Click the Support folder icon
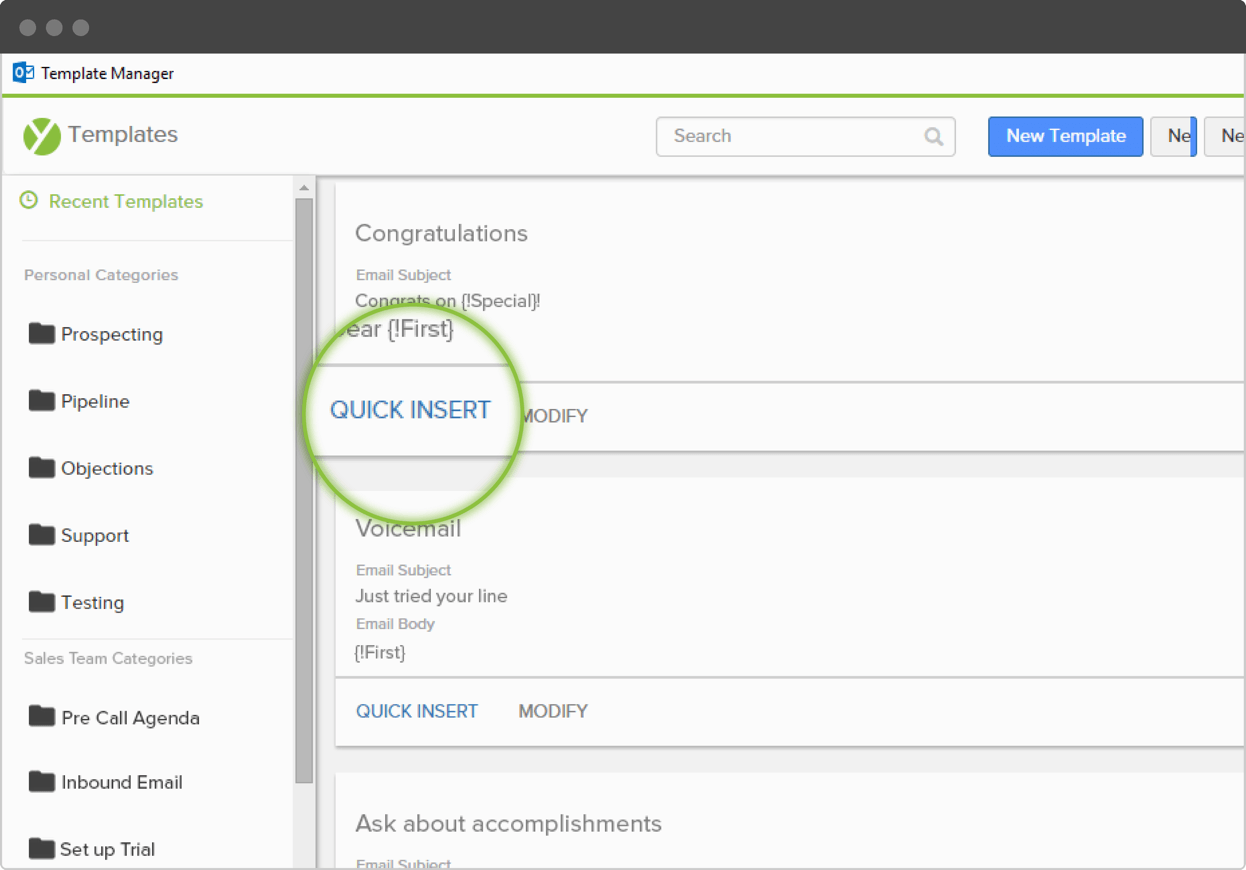Screen dimensions: 1246x870 point(42,535)
